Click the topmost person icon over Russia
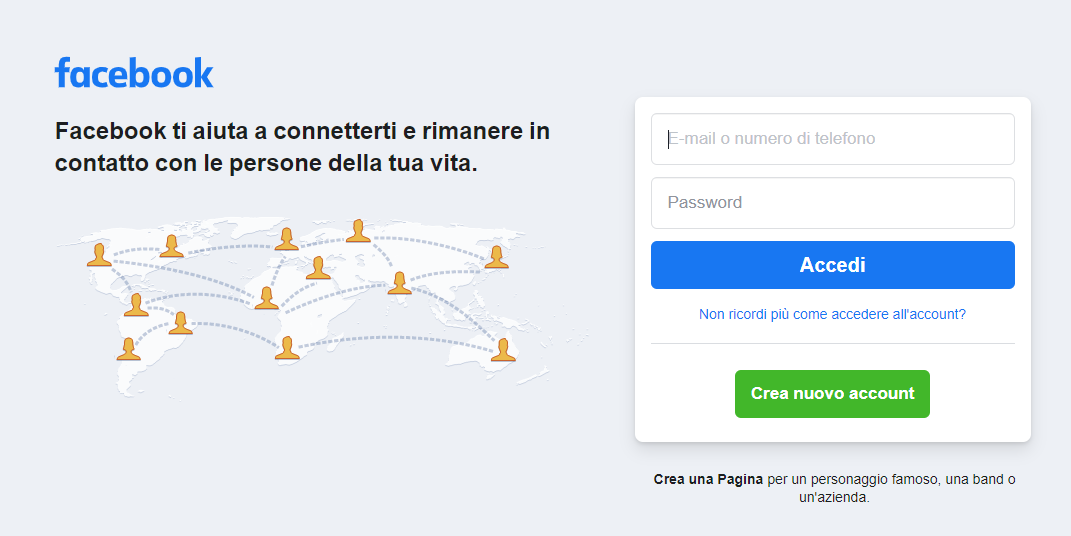 (358, 231)
